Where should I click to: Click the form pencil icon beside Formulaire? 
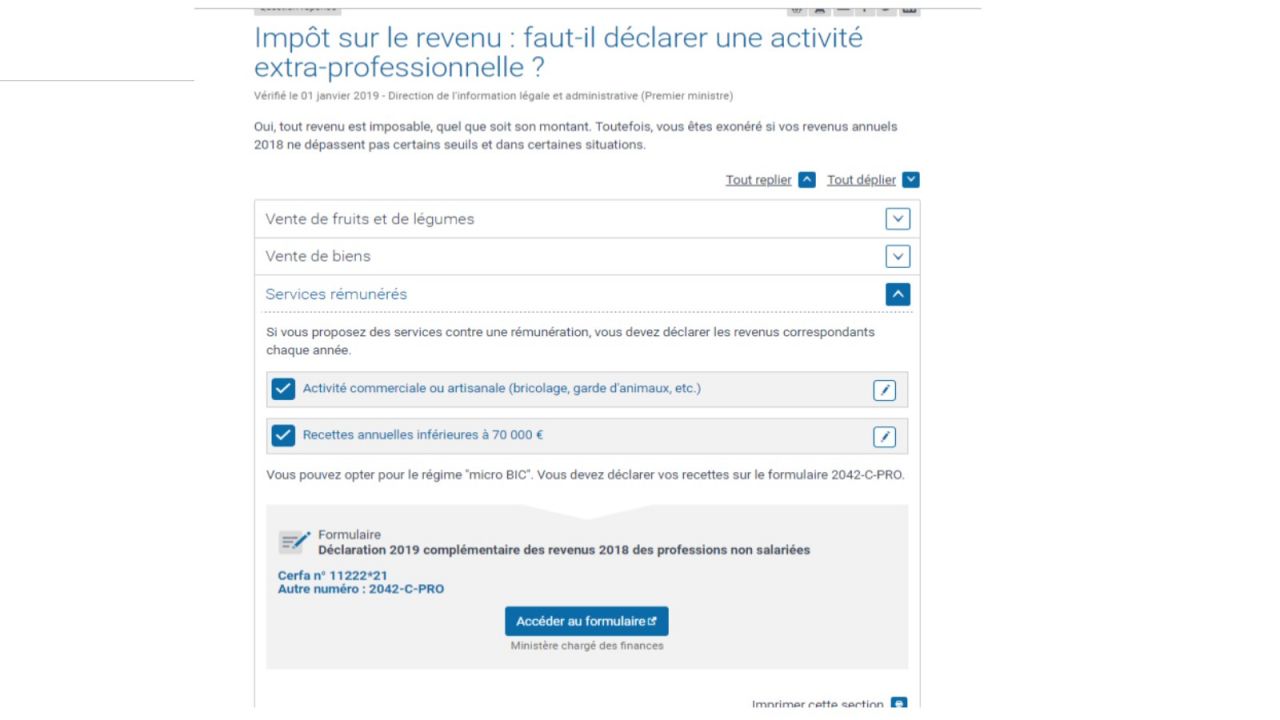pos(295,542)
